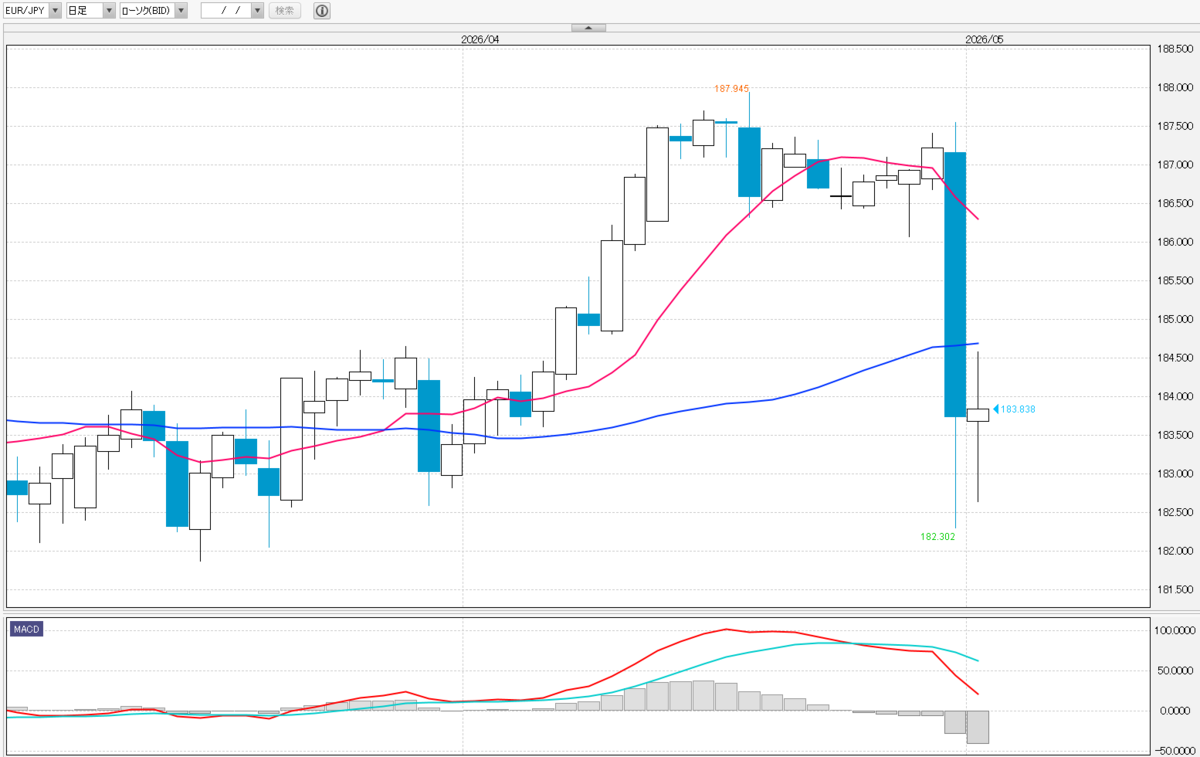Screen dimensions: 1200x757
Task: Open the chart information icon
Action: point(321,10)
